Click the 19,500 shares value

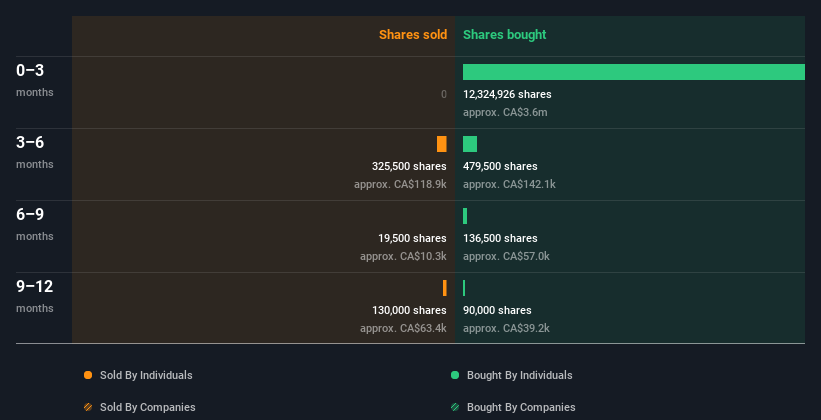[412, 238]
